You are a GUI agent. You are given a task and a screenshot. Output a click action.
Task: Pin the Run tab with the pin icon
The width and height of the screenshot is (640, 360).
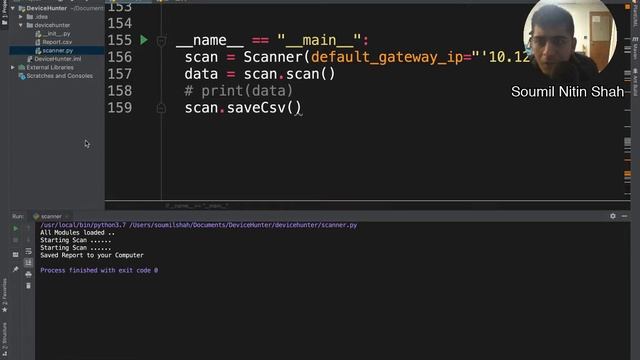tap(16, 269)
